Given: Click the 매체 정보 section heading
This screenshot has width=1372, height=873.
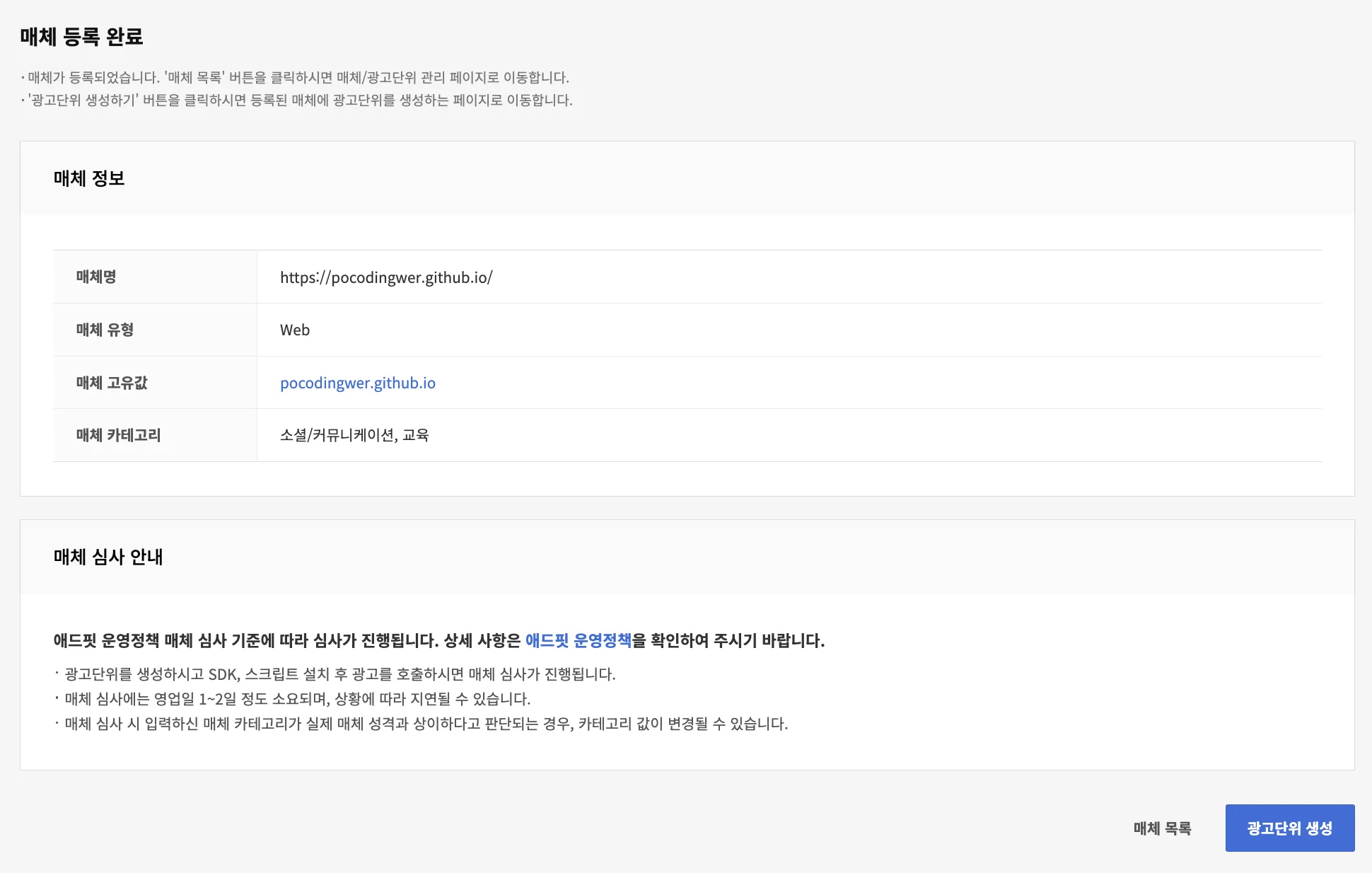Looking at the screenshot, I should coord(89,178).
